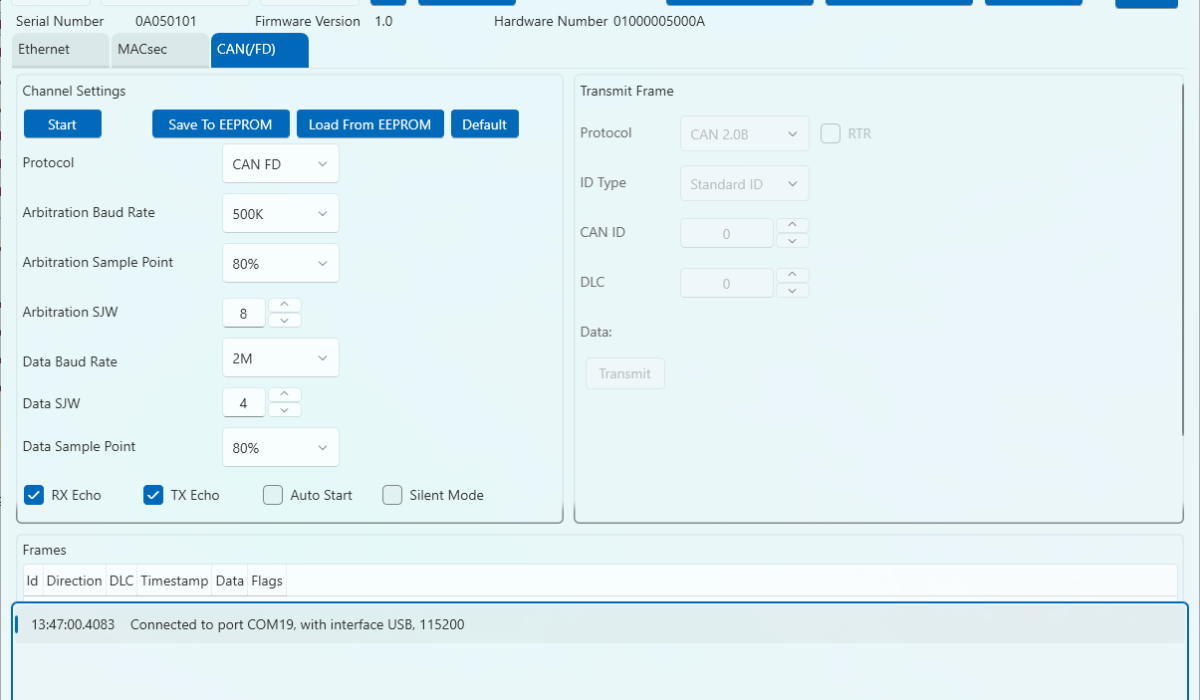1200x700 pixels.
Task: Increase the Data SJW value
Action: 285,395
